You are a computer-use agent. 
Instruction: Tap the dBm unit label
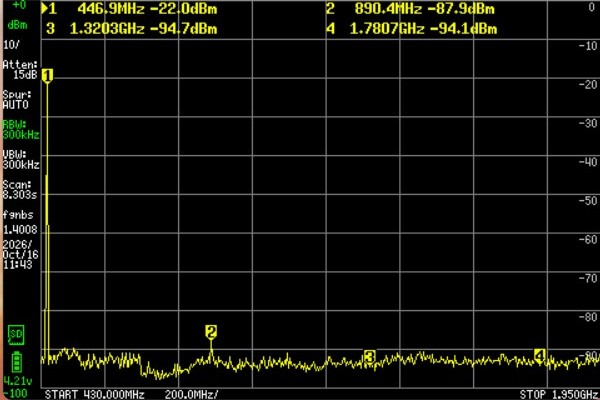[x=17, y=25]
